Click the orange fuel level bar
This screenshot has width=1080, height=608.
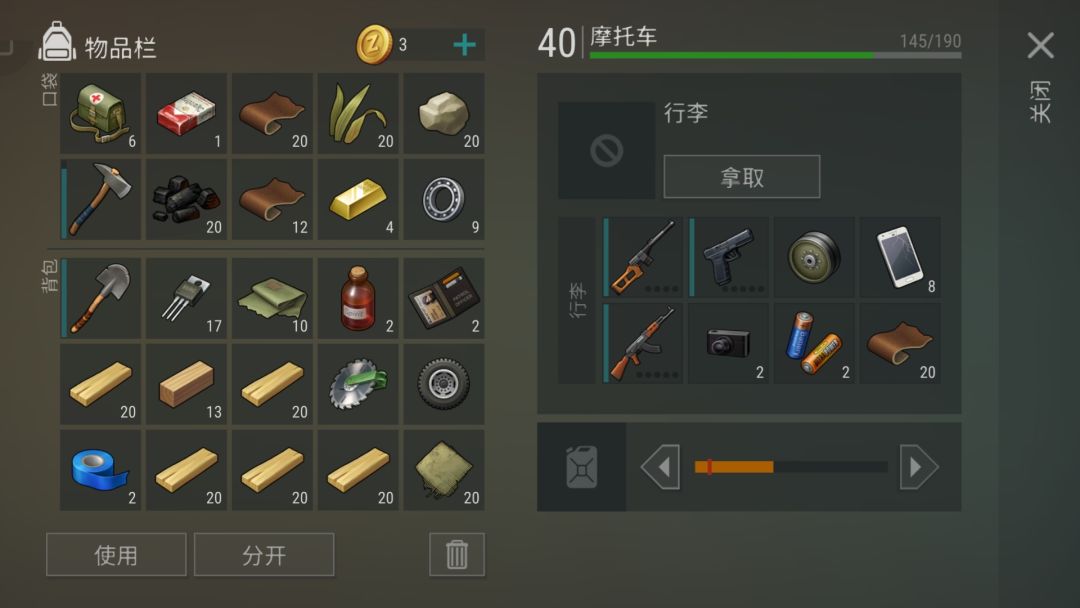click(734, 467)
